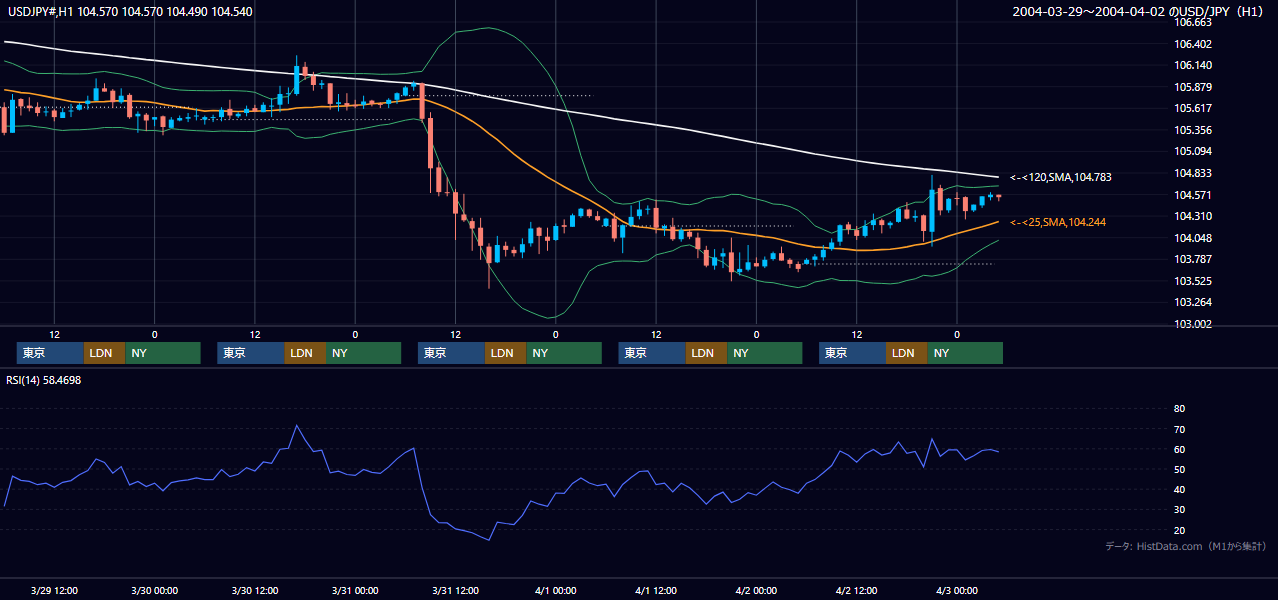Click the 3/31 12:00 time axis label
Screen dimensions: 1278x600
455,590
